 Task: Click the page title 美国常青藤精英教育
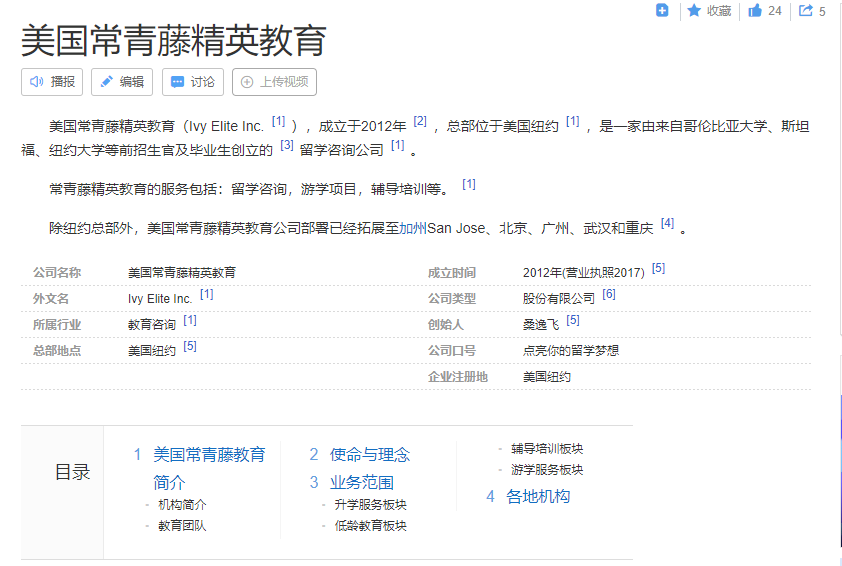click(x=173, y=40)
